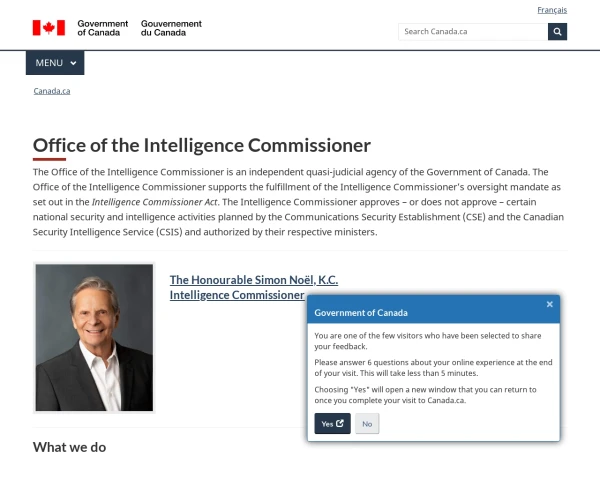Switch language via the Français link

coord(551,10)
